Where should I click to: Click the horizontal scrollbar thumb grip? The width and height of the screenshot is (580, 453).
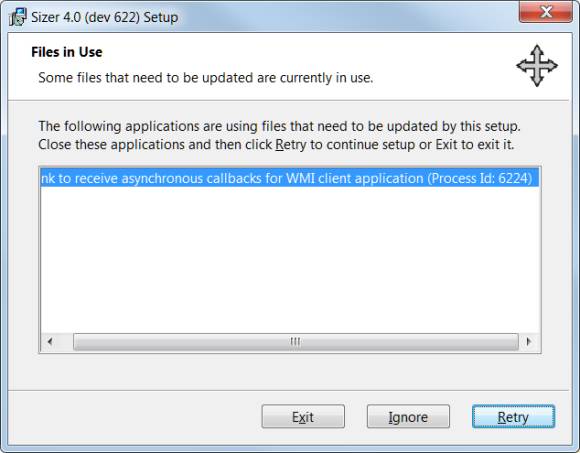296,342
